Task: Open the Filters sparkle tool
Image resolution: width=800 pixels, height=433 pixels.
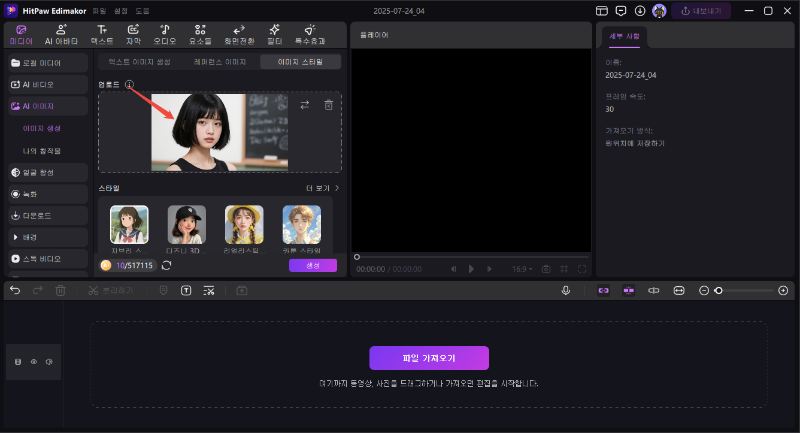Action: (x=274, y=35)
